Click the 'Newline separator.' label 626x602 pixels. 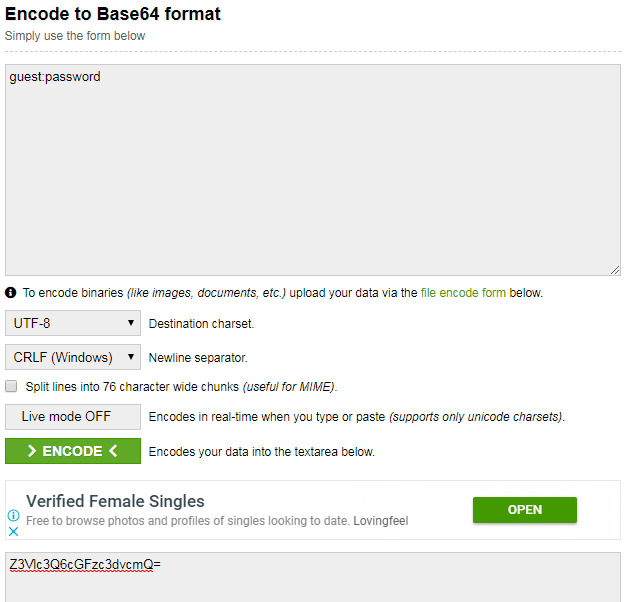pos(198,357)
